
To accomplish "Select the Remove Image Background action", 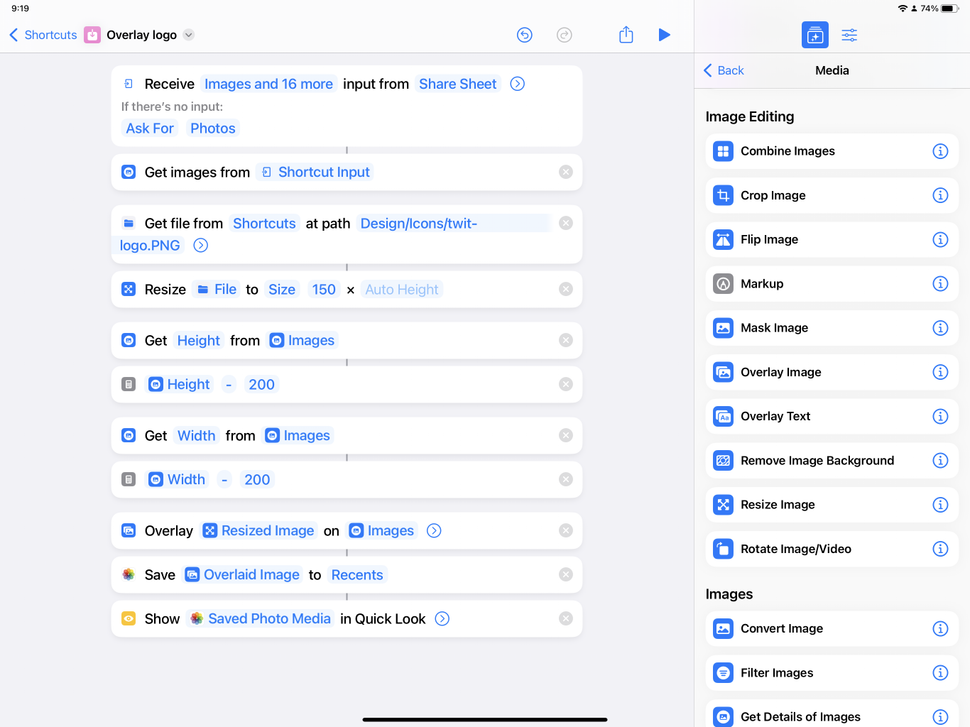I will pos(830,460).
